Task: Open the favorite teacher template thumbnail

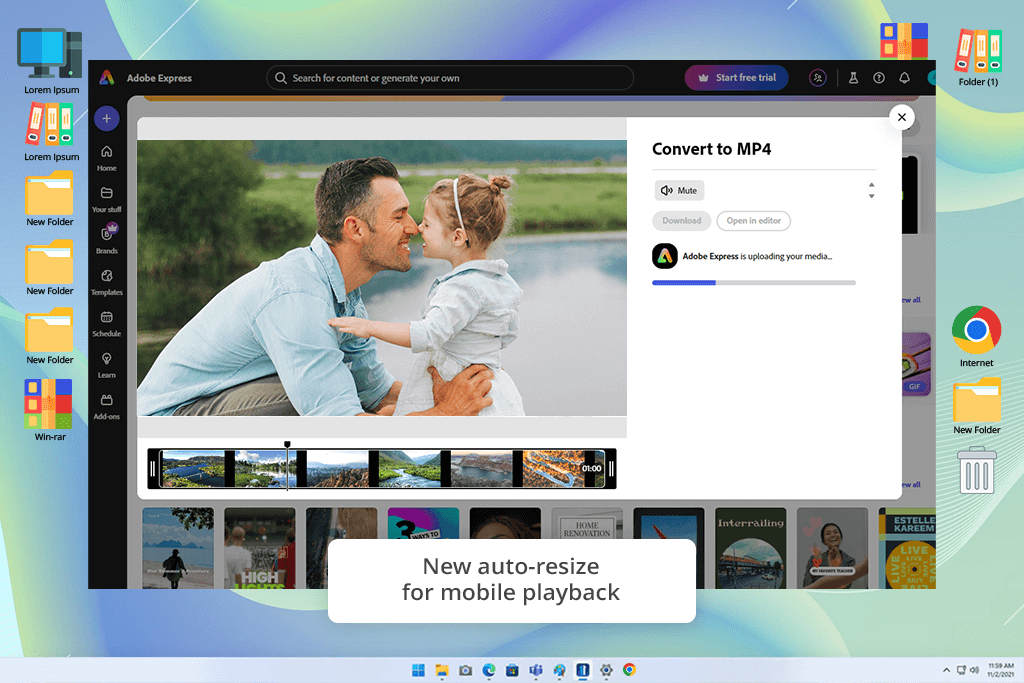Action: coord(833,548)
